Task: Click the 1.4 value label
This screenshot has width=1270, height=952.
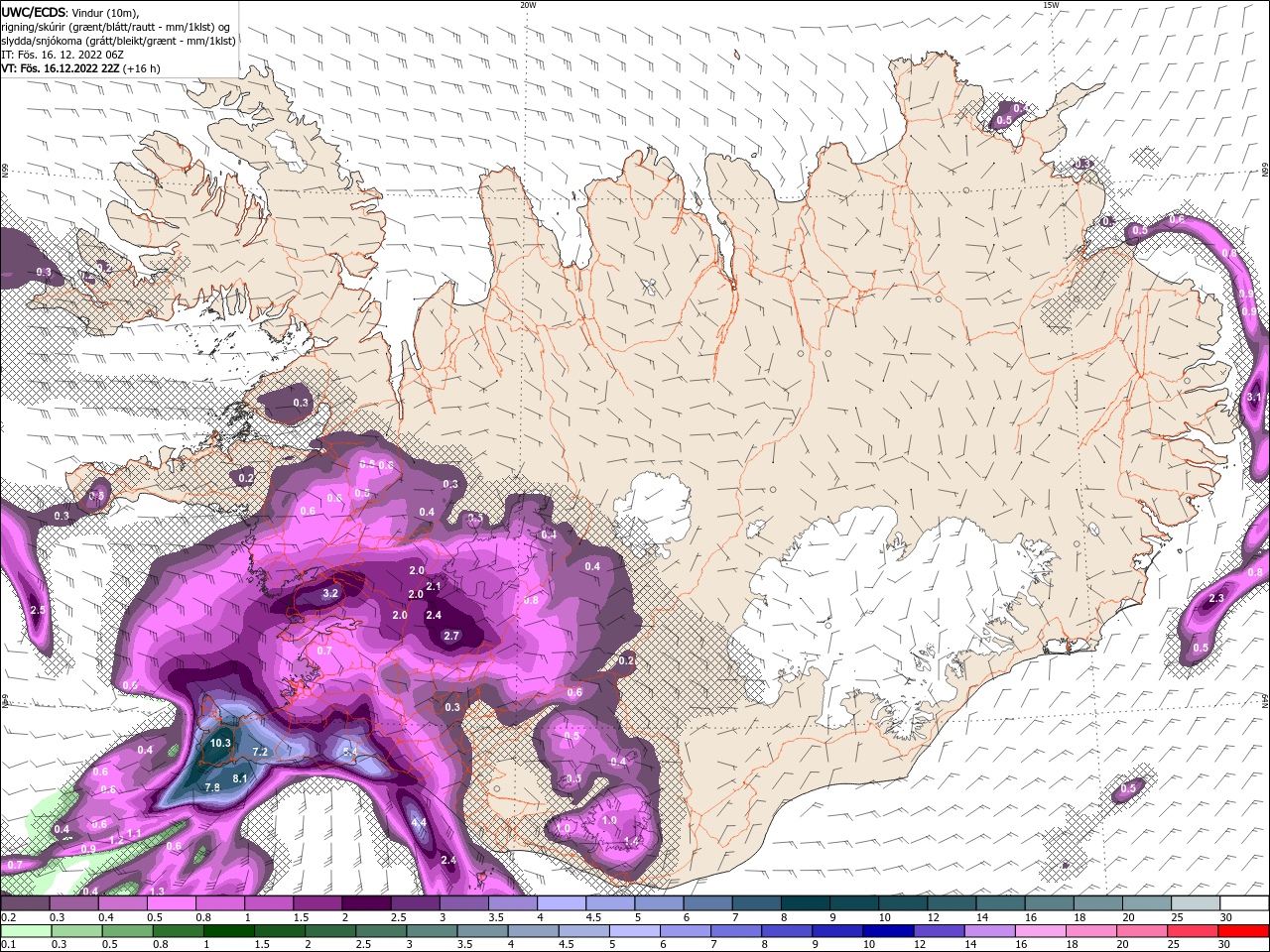Action: 632,841
